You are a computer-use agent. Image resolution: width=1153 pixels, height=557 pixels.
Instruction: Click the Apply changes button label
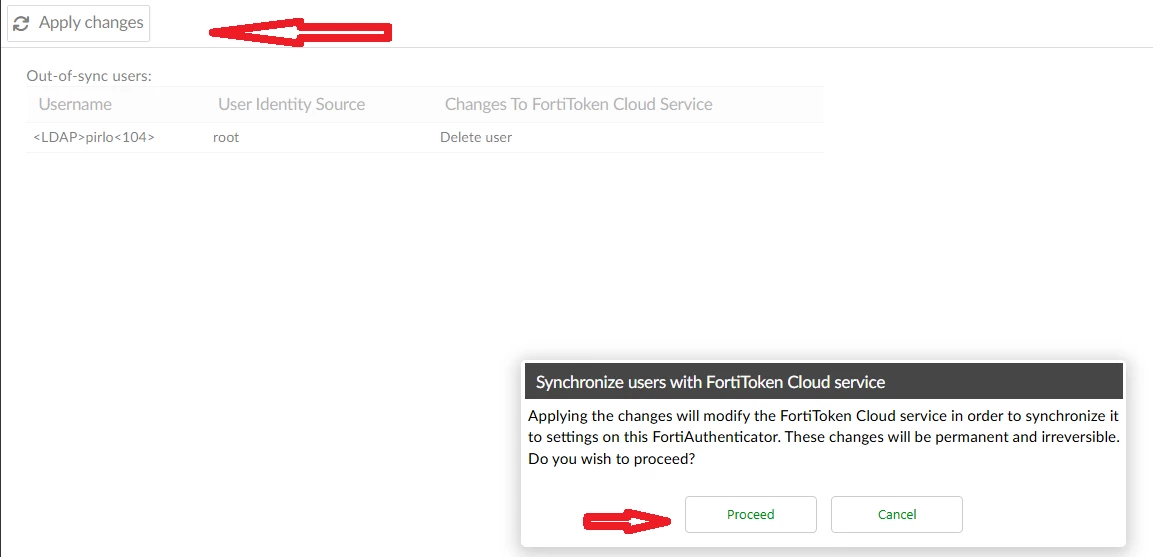pos(91,23)
